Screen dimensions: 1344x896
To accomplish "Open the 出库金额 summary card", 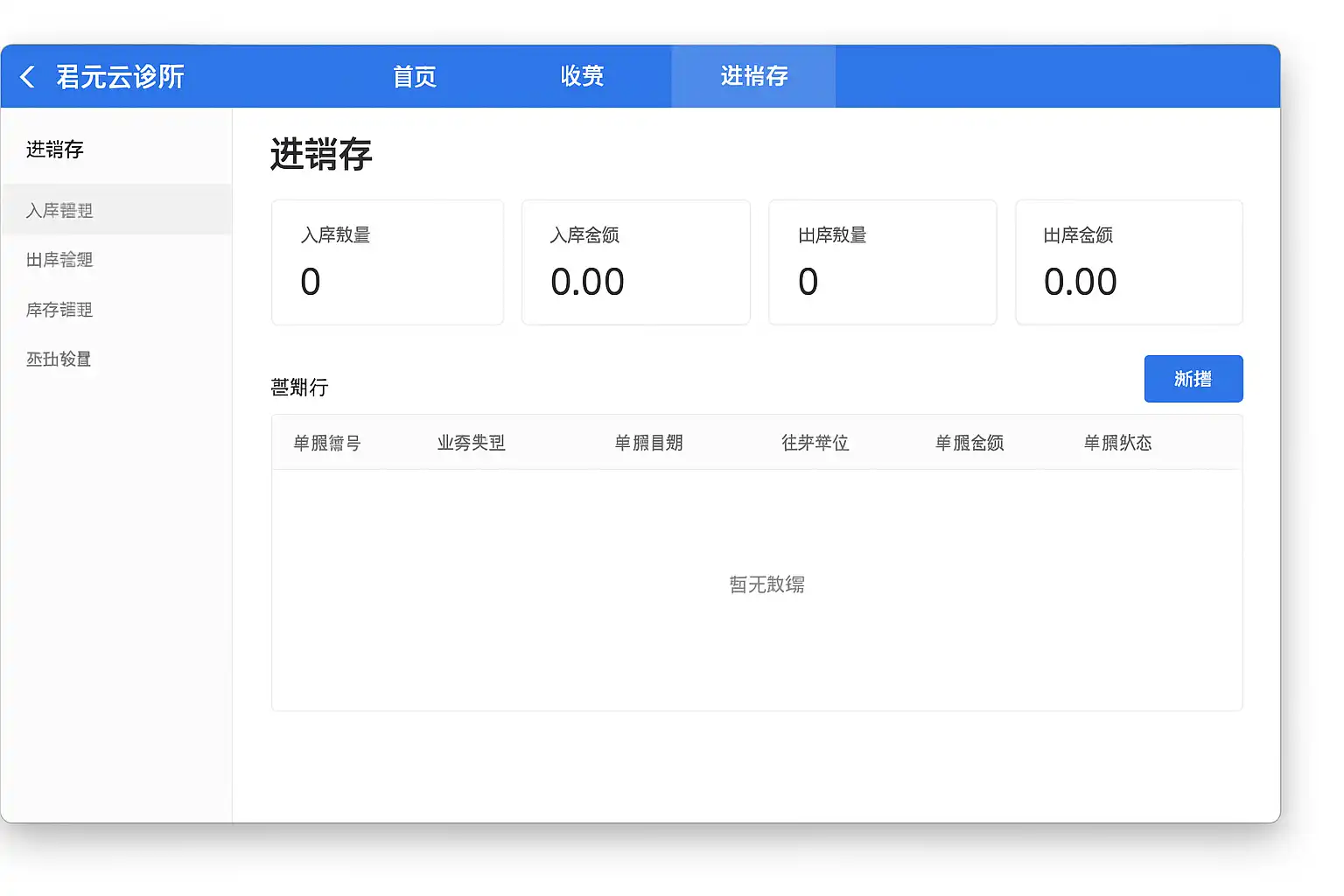I will coord(1129,262).
